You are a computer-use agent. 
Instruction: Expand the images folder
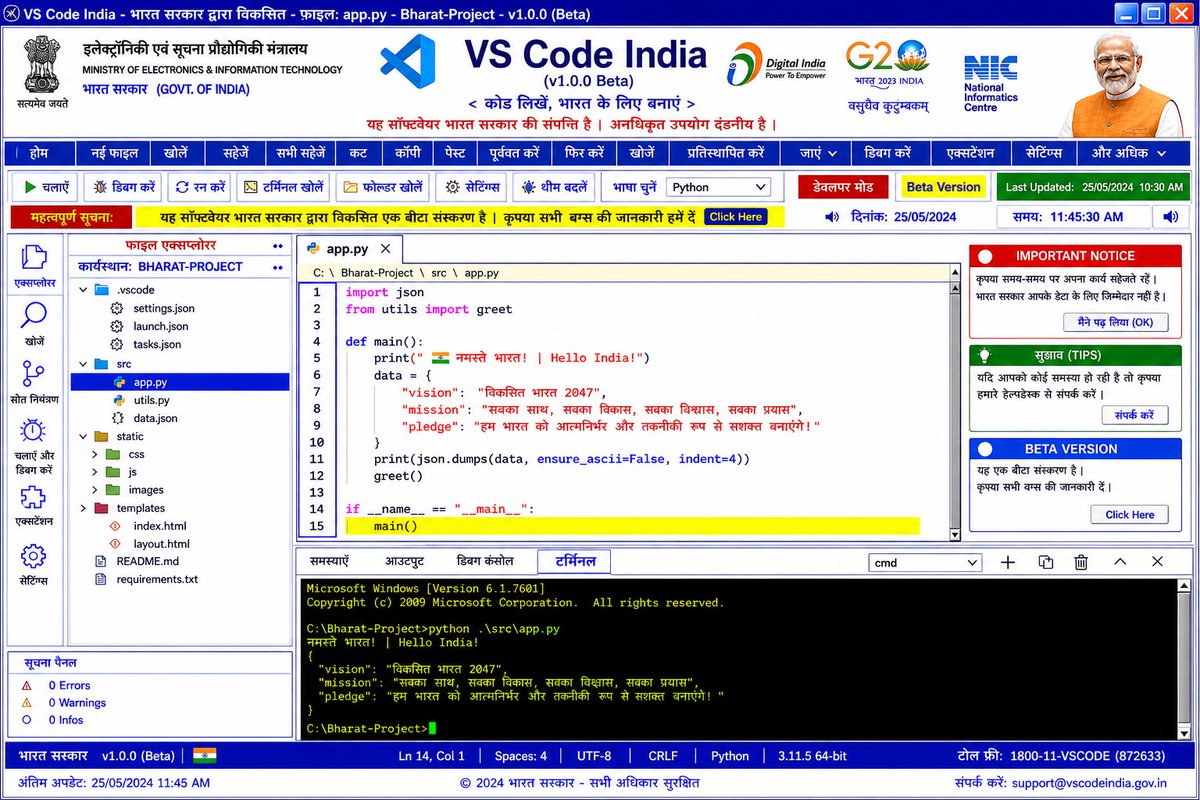click(x=95, y=490)
